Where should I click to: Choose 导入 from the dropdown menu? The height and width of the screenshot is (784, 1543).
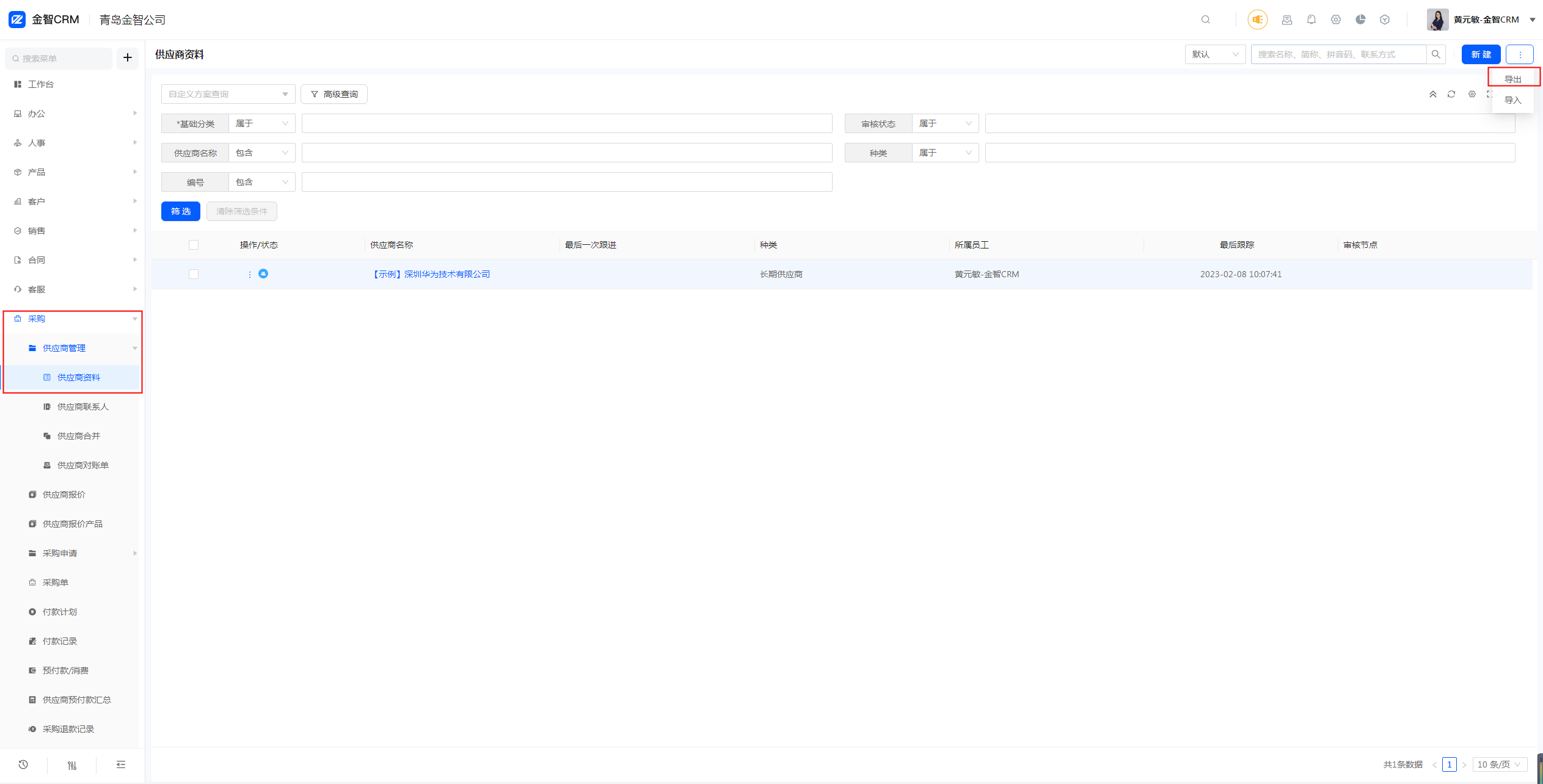click(x=1513, y=100)
